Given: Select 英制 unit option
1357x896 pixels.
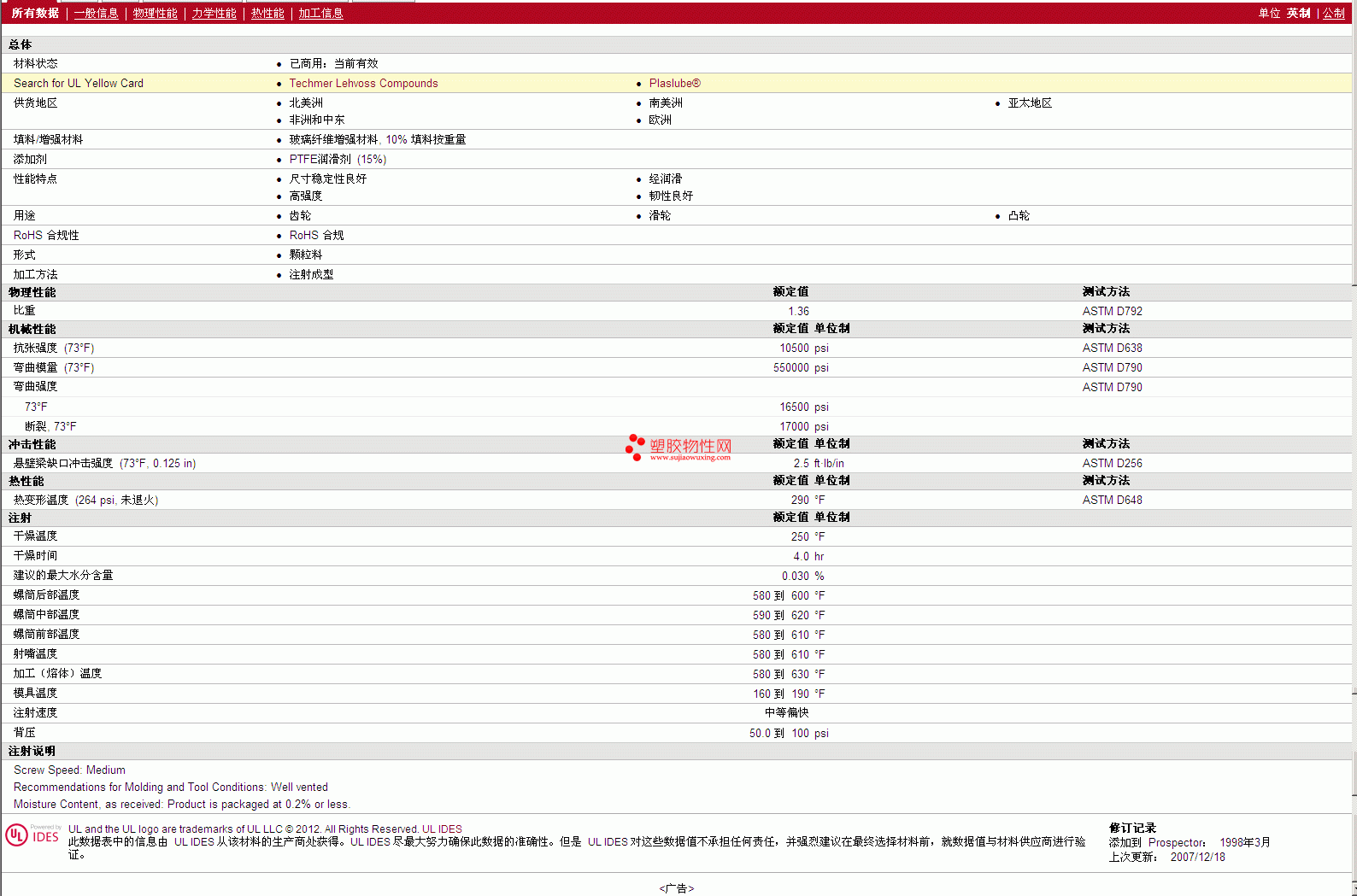Looking at the screenshot, I should click(x=1298, y=14).
